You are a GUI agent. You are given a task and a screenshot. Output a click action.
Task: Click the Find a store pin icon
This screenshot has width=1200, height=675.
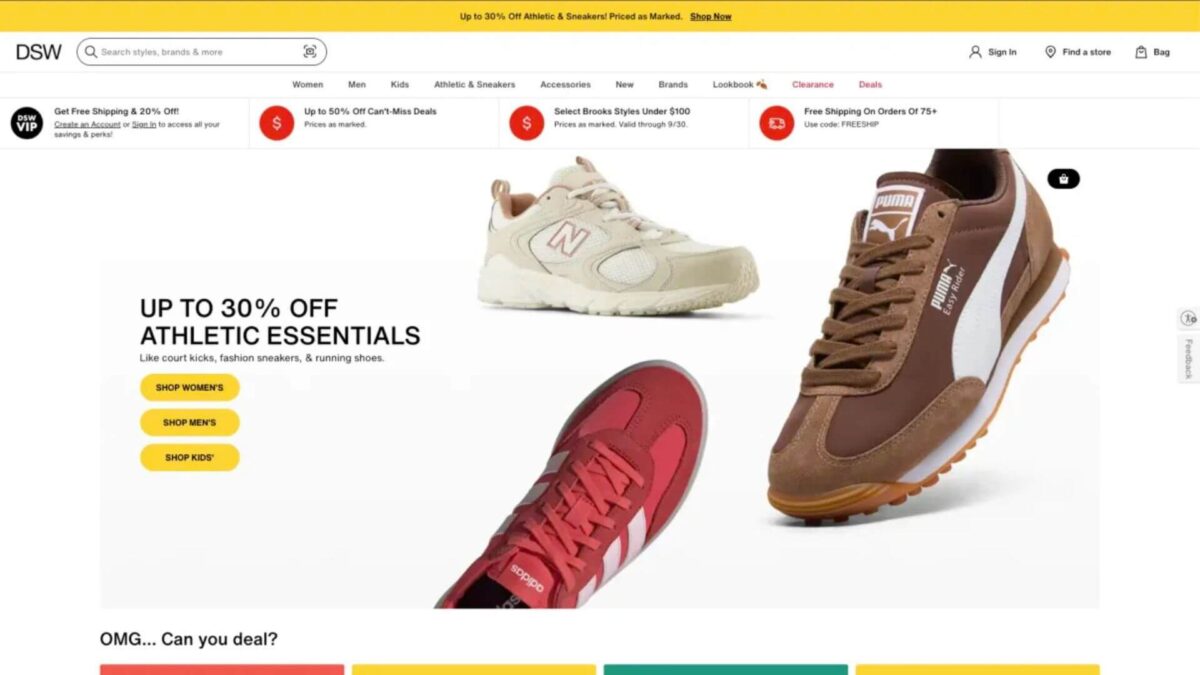1050,52
